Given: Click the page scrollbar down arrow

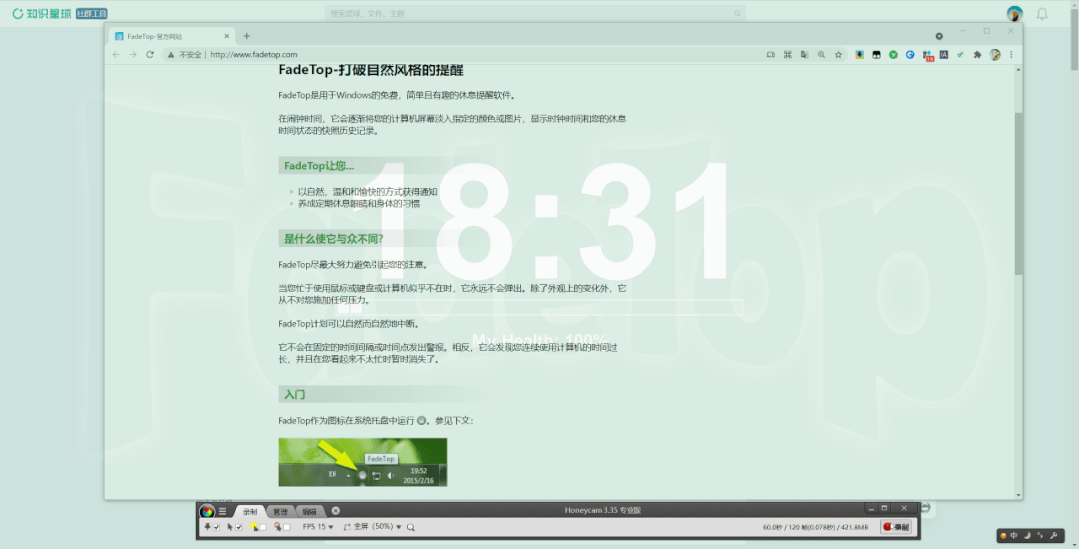Looking at the screenshot, I should coord(1018,495).
